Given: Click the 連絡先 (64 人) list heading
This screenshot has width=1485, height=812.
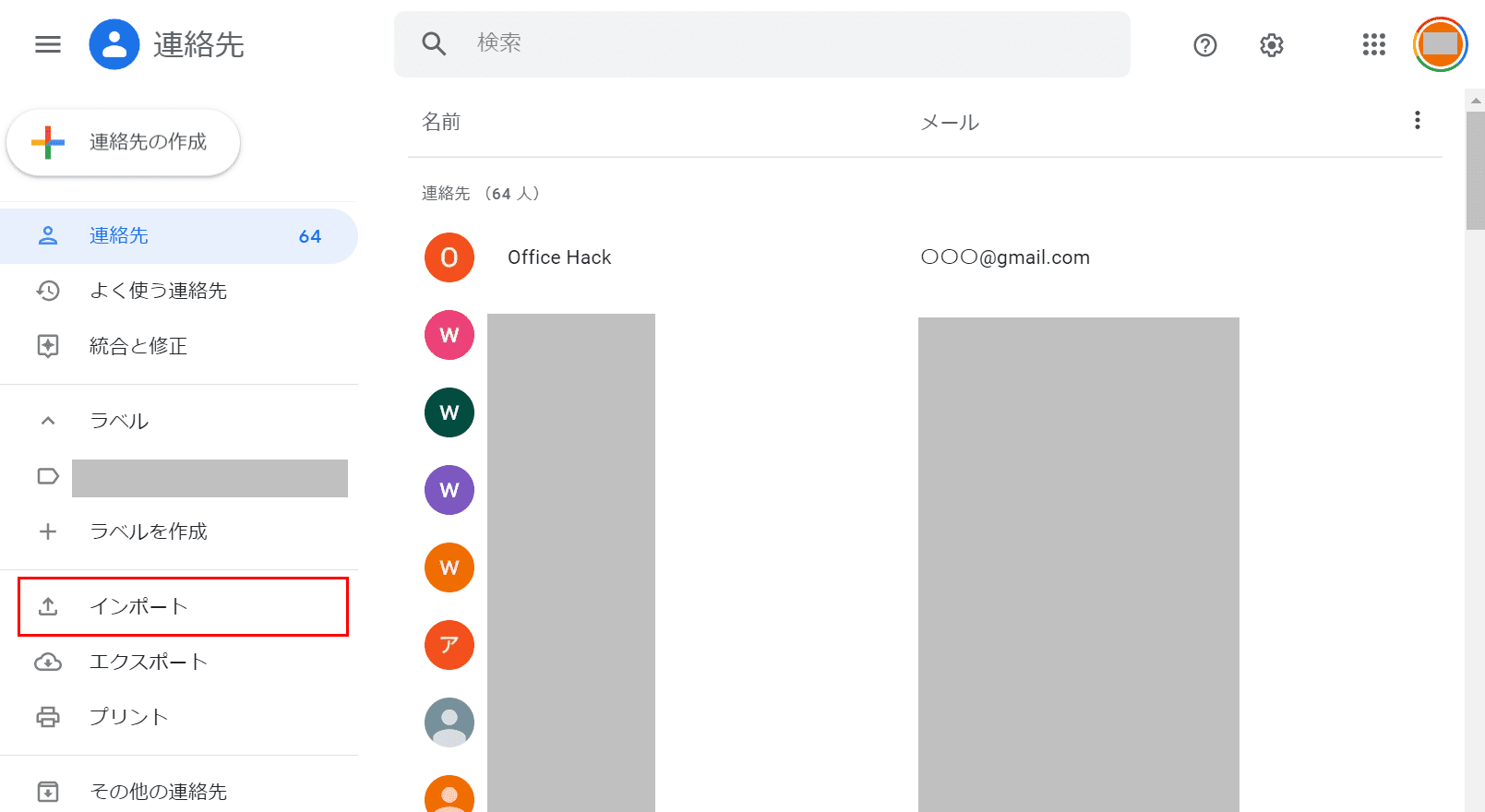Looking at the screenshot, I should point(481,194).
